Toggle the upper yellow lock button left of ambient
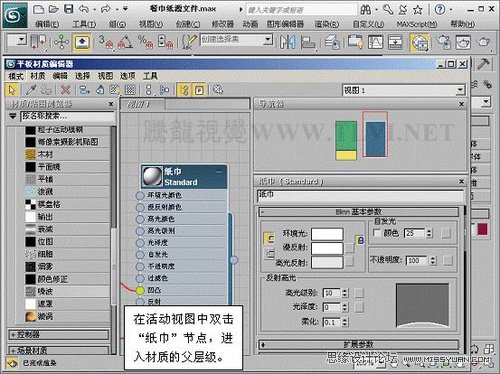This screenshot has width=500, height=374. (269, 238)
